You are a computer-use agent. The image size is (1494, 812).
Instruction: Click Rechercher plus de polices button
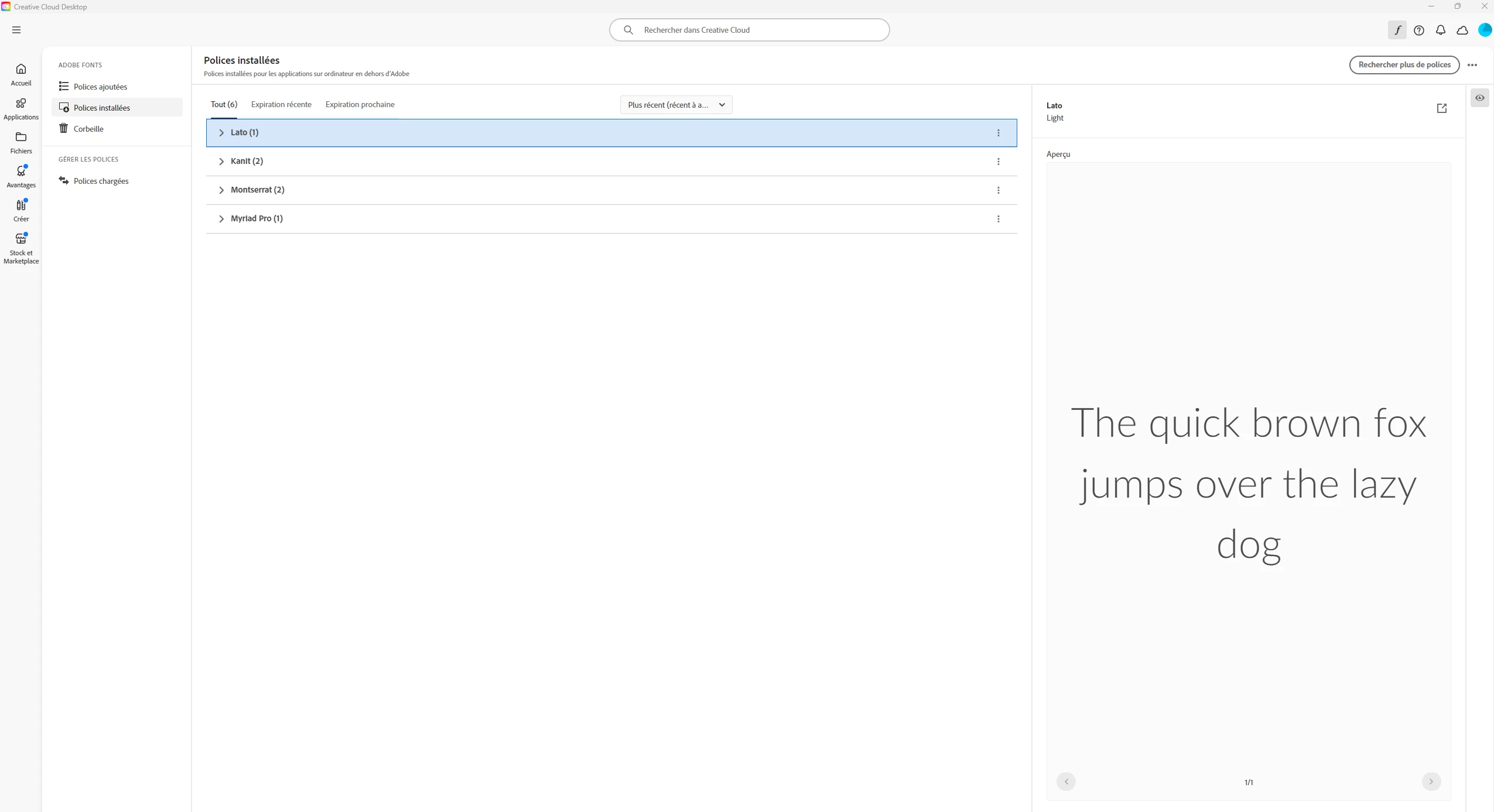[1404, 64]
